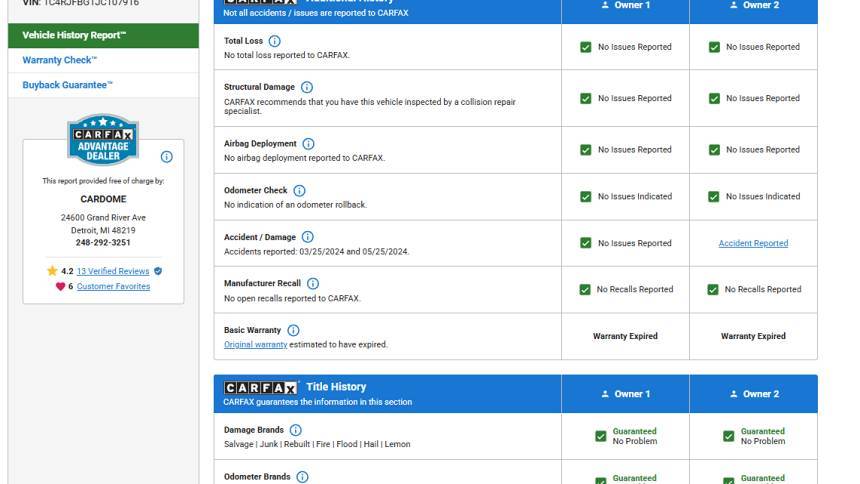Viewport: 860px width, 484px height.
Task: Click Odometer Check Owner 1 green checkmark
Action: [x=586, y=196]
